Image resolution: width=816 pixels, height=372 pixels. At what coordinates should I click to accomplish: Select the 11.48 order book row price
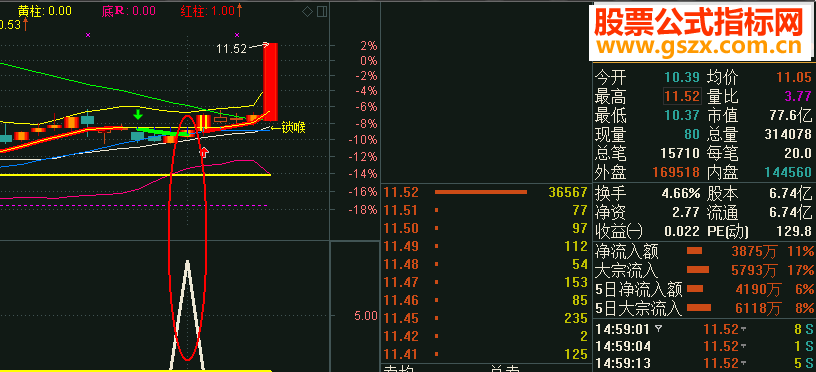click(401, 264)
